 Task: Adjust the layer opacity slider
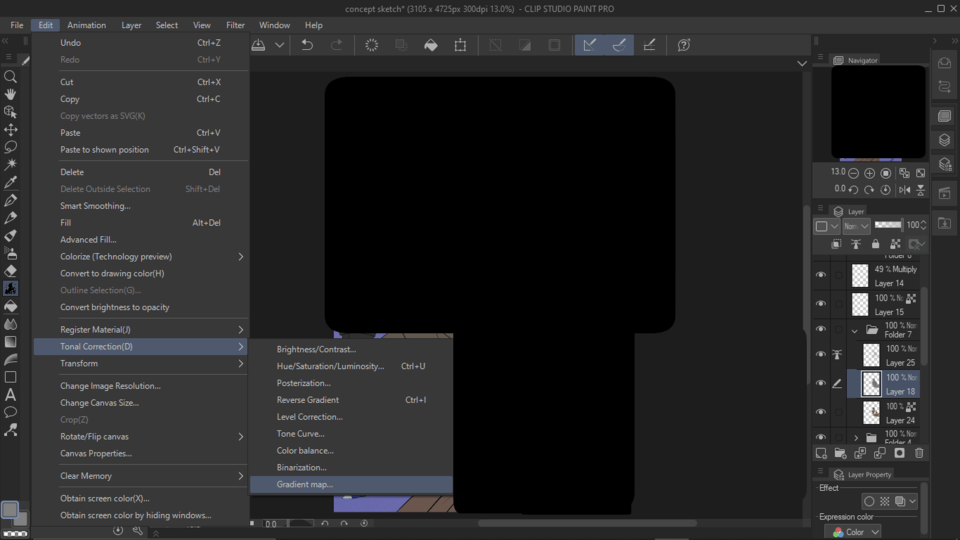pyautogui.click(x=888, y=226)
